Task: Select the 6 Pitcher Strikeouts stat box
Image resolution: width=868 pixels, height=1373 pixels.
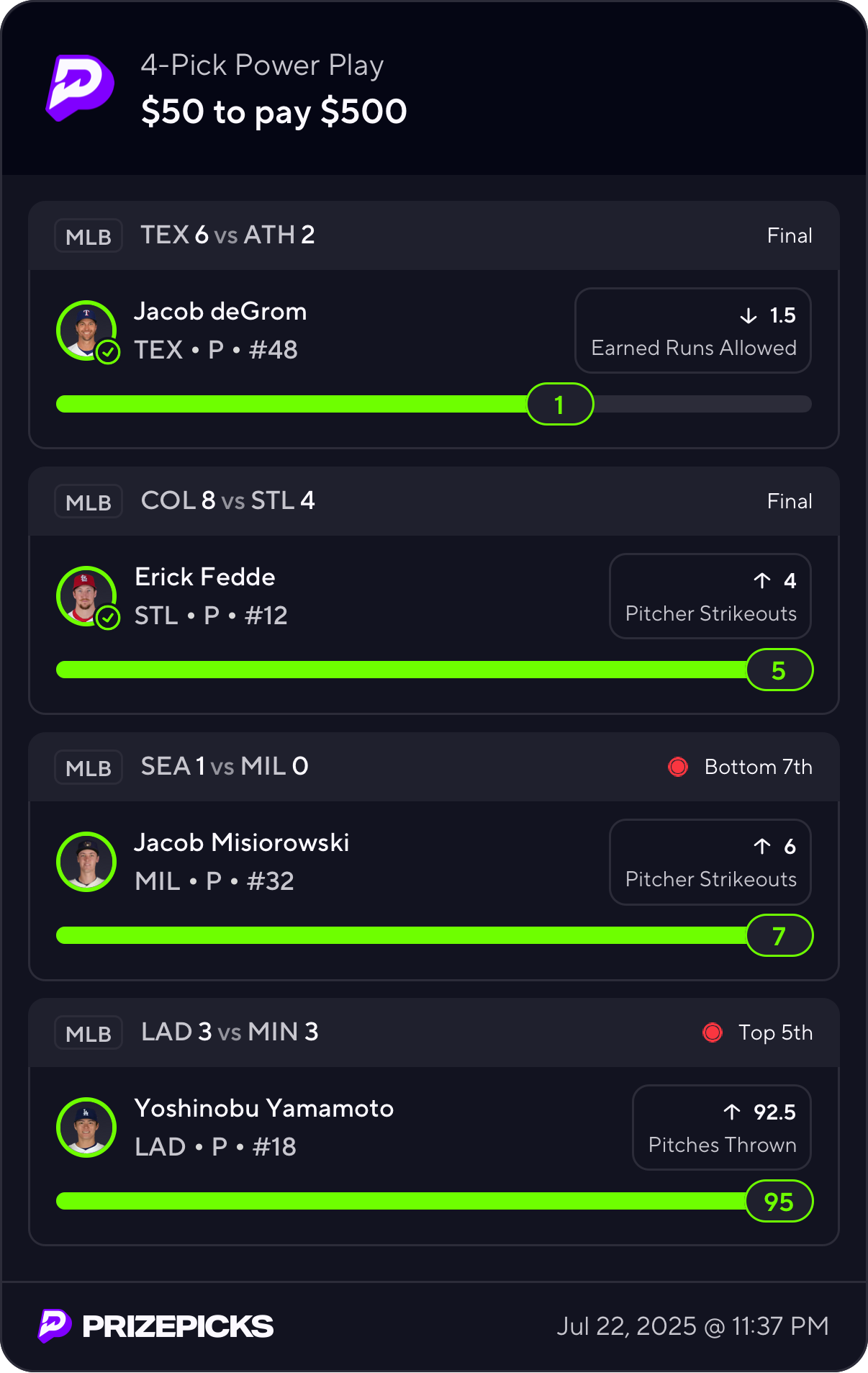Action: 710,862
